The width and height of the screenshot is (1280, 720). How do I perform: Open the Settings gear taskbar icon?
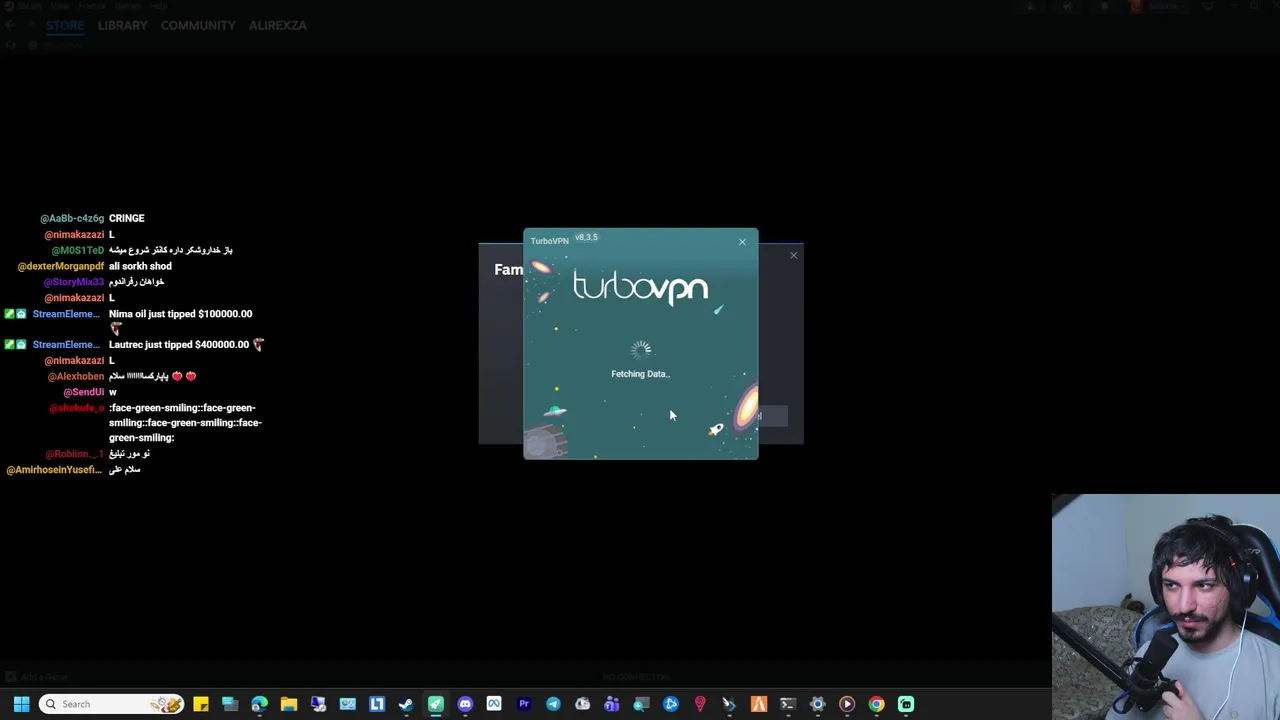pos(817,704)
